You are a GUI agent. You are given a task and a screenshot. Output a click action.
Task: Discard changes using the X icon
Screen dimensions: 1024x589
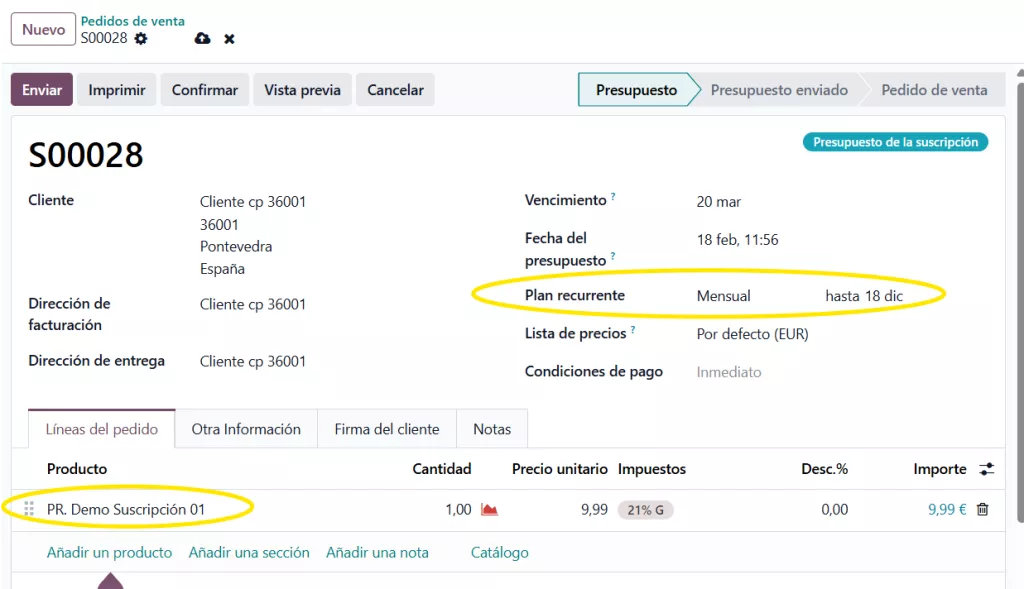[x=228, y=38]
